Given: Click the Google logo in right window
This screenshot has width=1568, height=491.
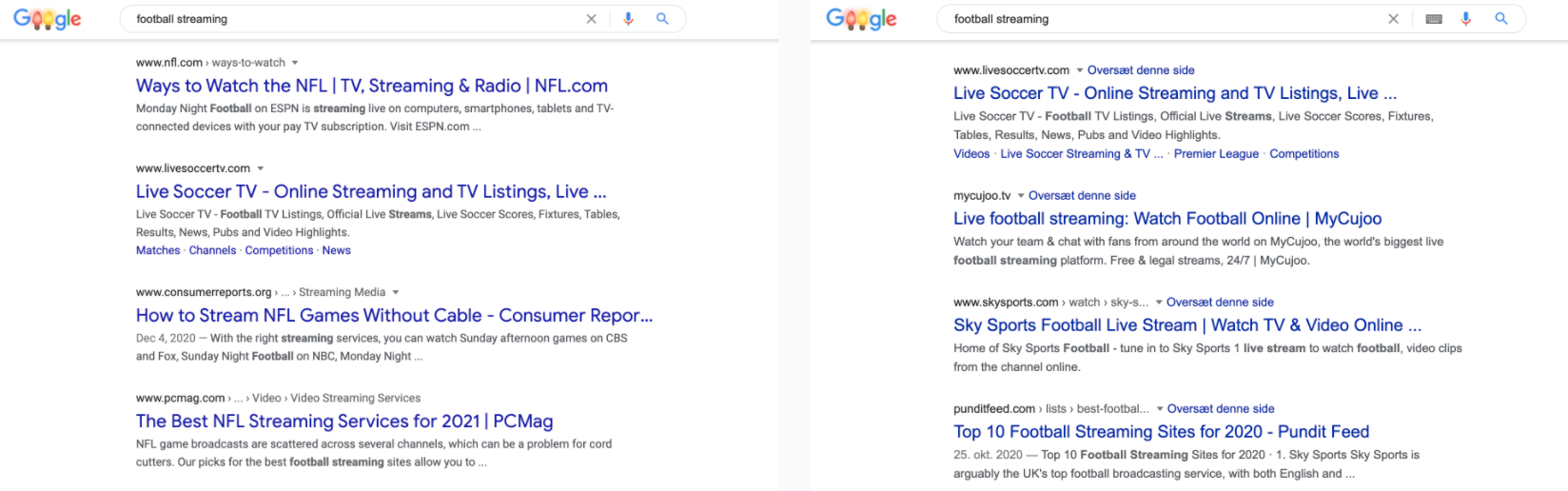Looking at the screenshot, I should click(861, 19).
